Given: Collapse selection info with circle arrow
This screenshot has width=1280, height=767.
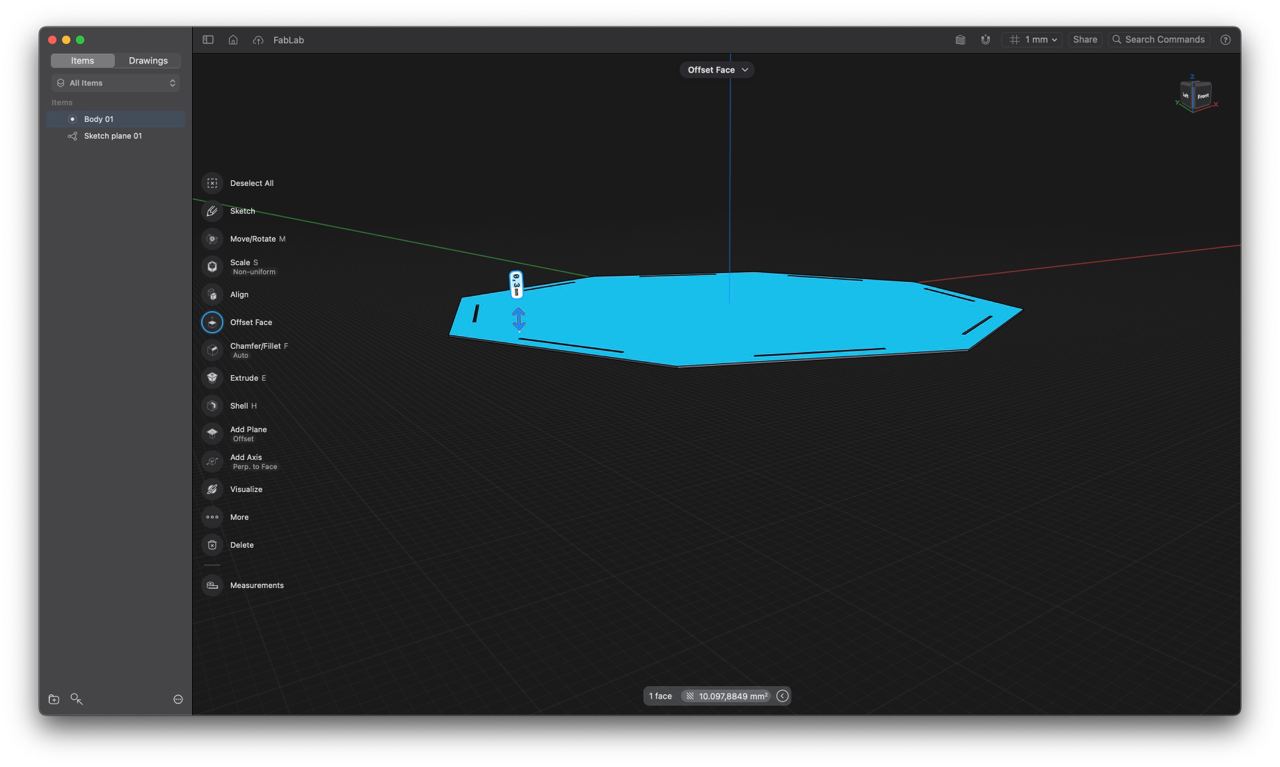Looking at the screenshot, I should point(783,696).
